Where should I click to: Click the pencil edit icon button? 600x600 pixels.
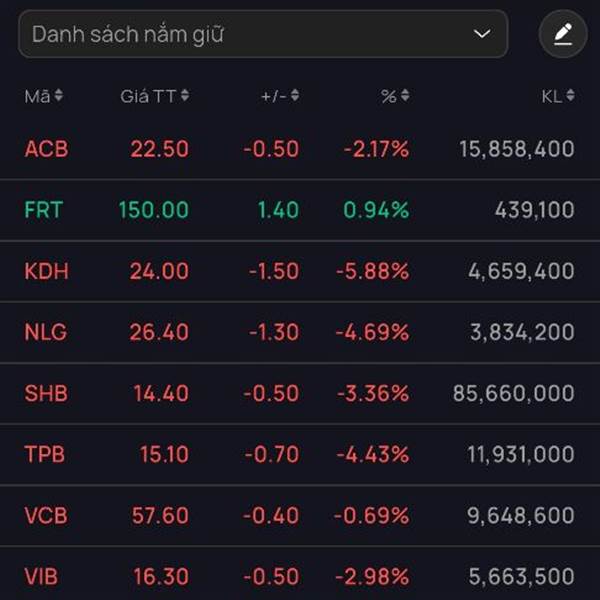point(563,34)
